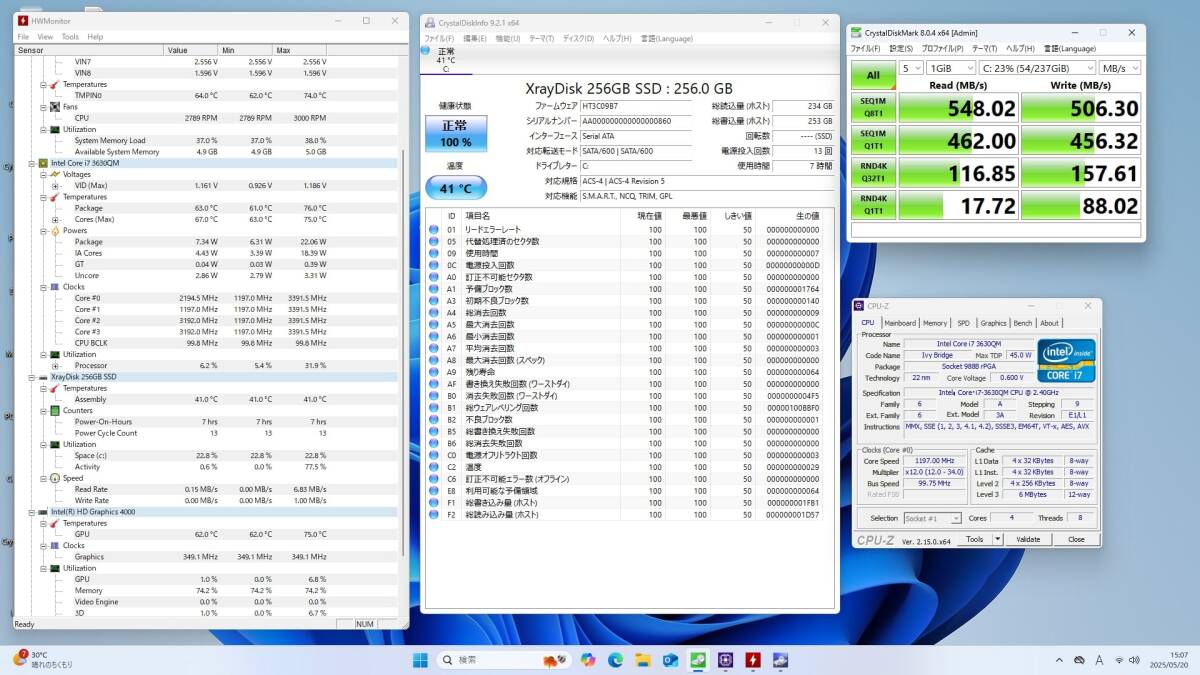The width and height of the screenshot is (1200, 675).
Task: Open Copilot from the taskbar
Action: click(x=587, y=660)
